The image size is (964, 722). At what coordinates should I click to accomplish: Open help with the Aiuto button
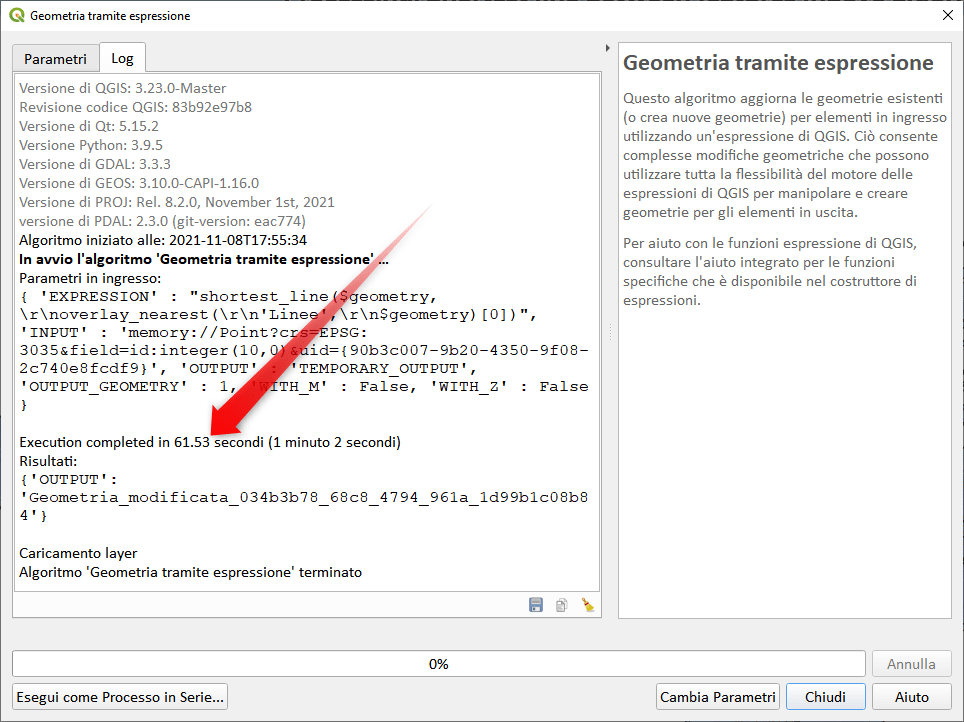911,697
